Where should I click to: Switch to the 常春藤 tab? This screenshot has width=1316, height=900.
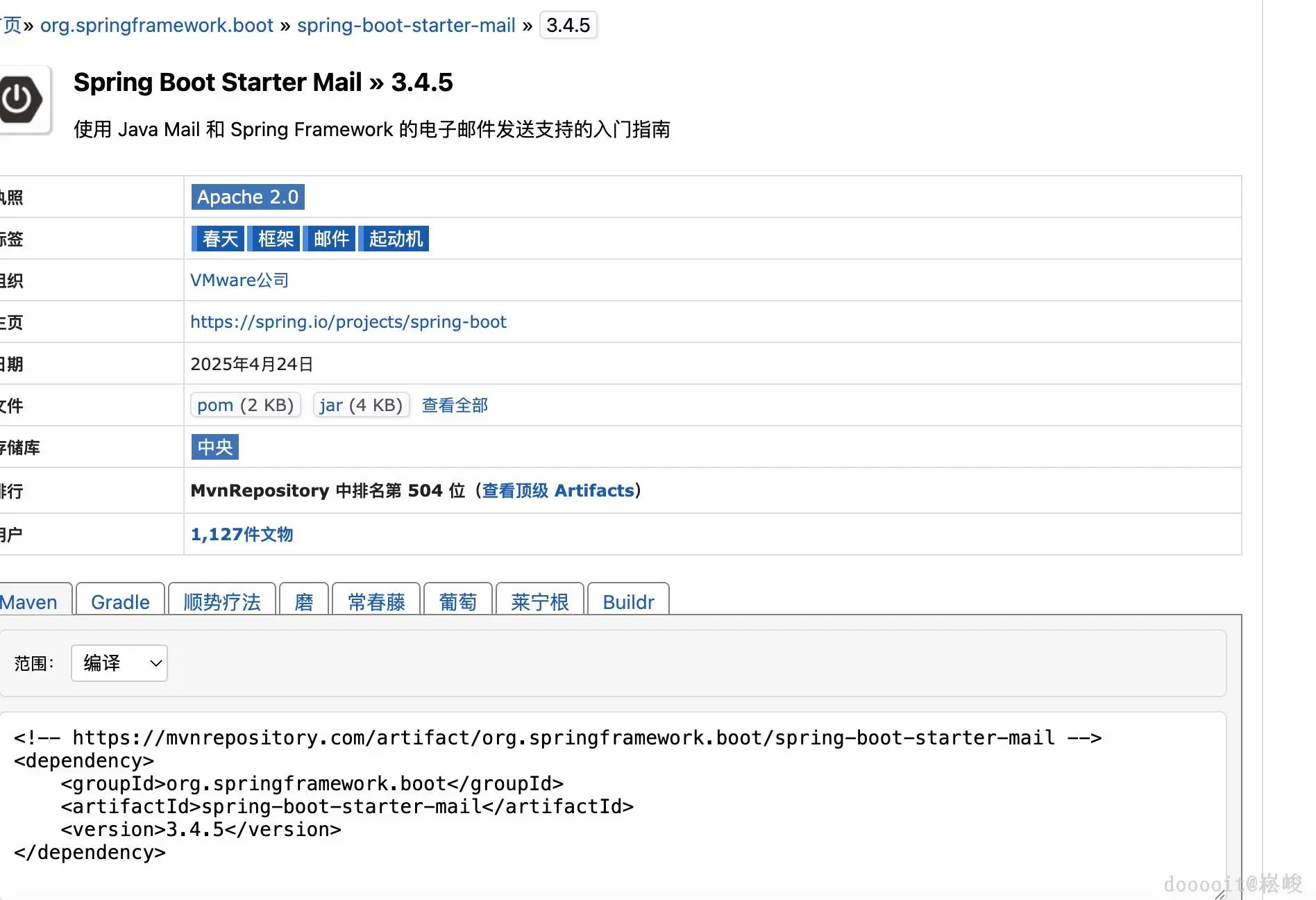tap(376, 601)
